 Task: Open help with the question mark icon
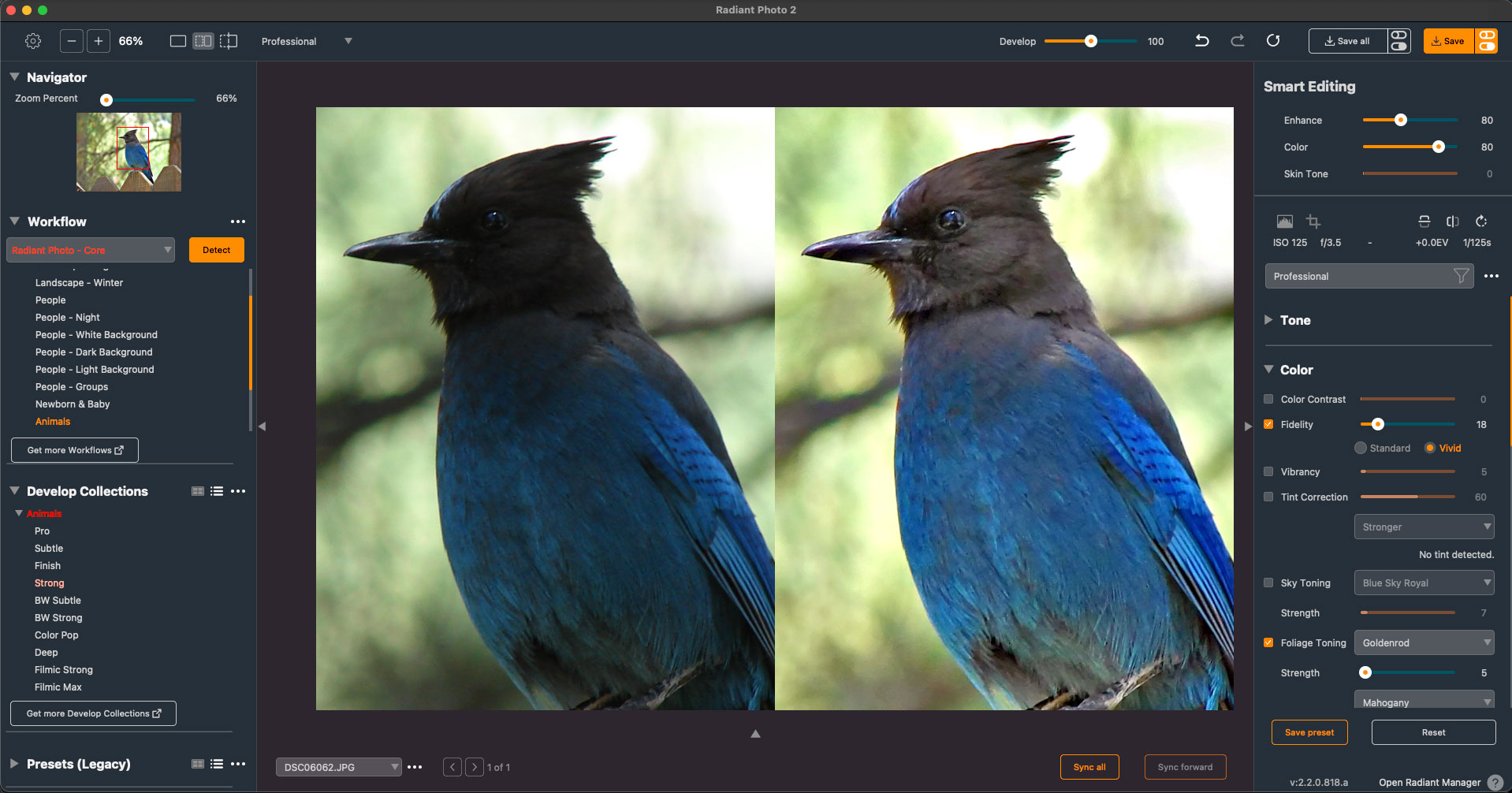coord(1495,783)
